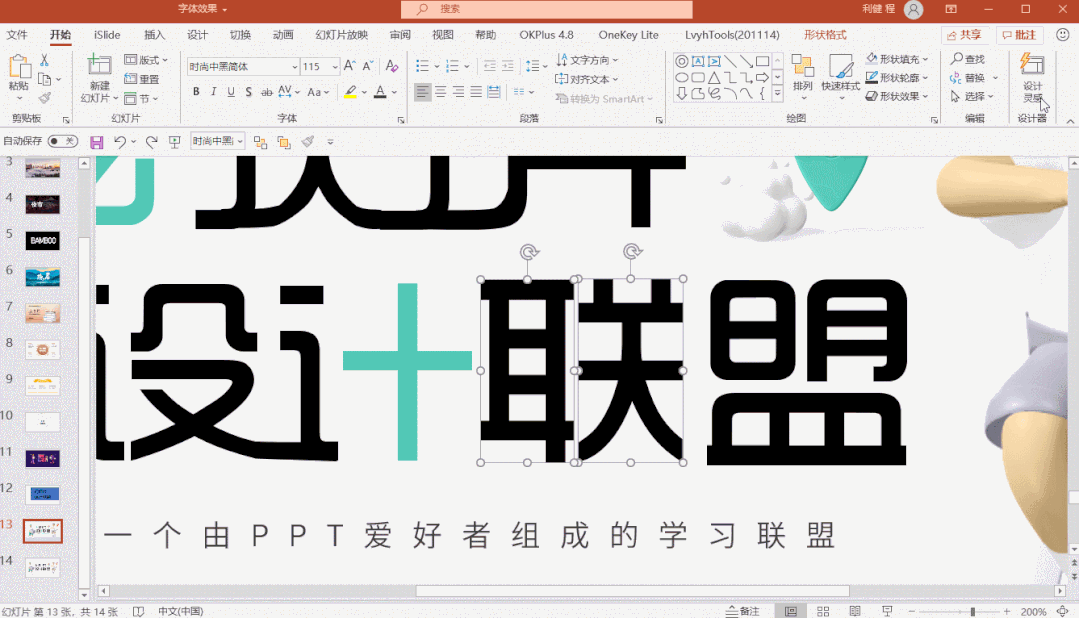Screen dimensions: 1079x618
Task: Open the font size 115 dropdown
Action: (335, 67)
